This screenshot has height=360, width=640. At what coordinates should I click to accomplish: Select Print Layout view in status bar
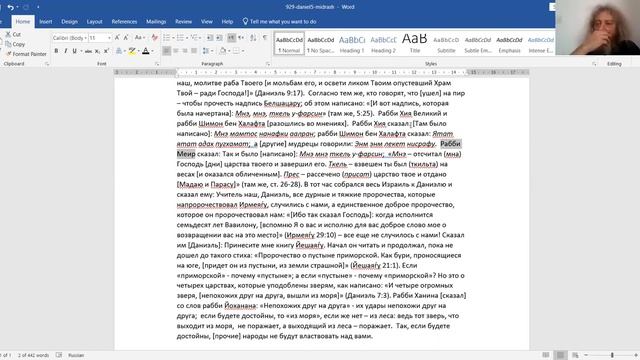560,355
